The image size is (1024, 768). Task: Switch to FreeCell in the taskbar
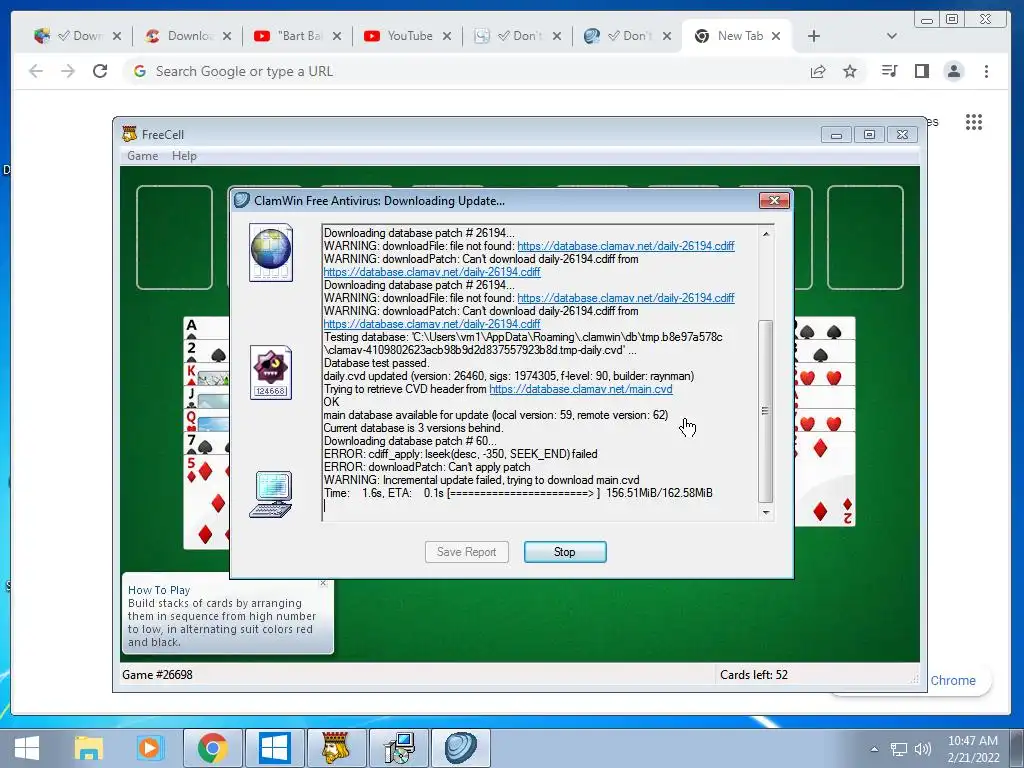tap(336, 748)
